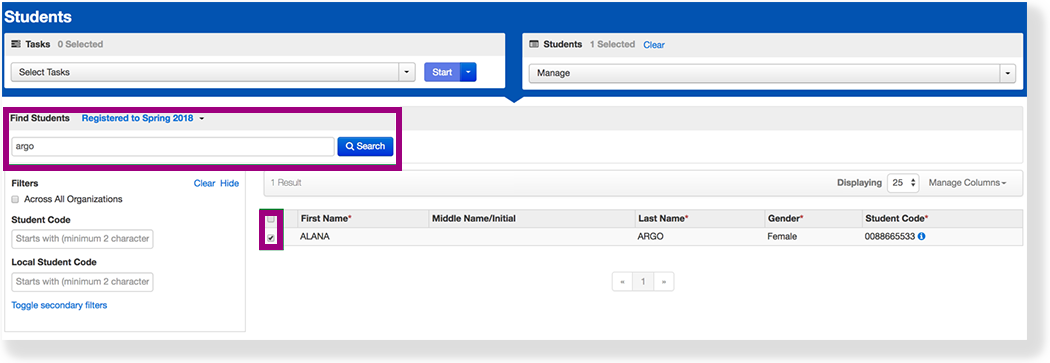Hide the Filters panel
The height and width of the screenshot is (363, 1050).
[x=230, y=184]
